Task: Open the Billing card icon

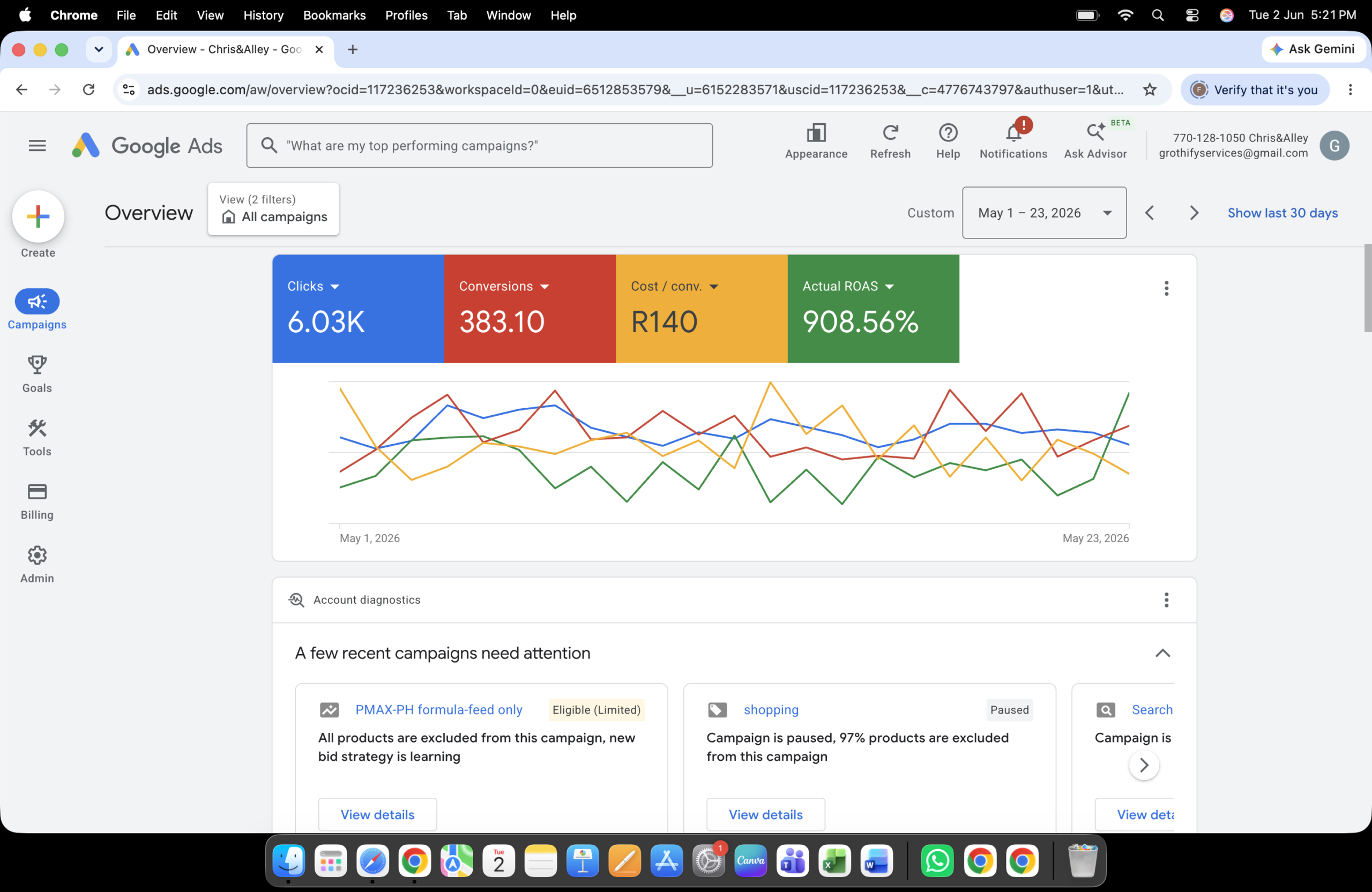Action: click(x=37, y=491)
